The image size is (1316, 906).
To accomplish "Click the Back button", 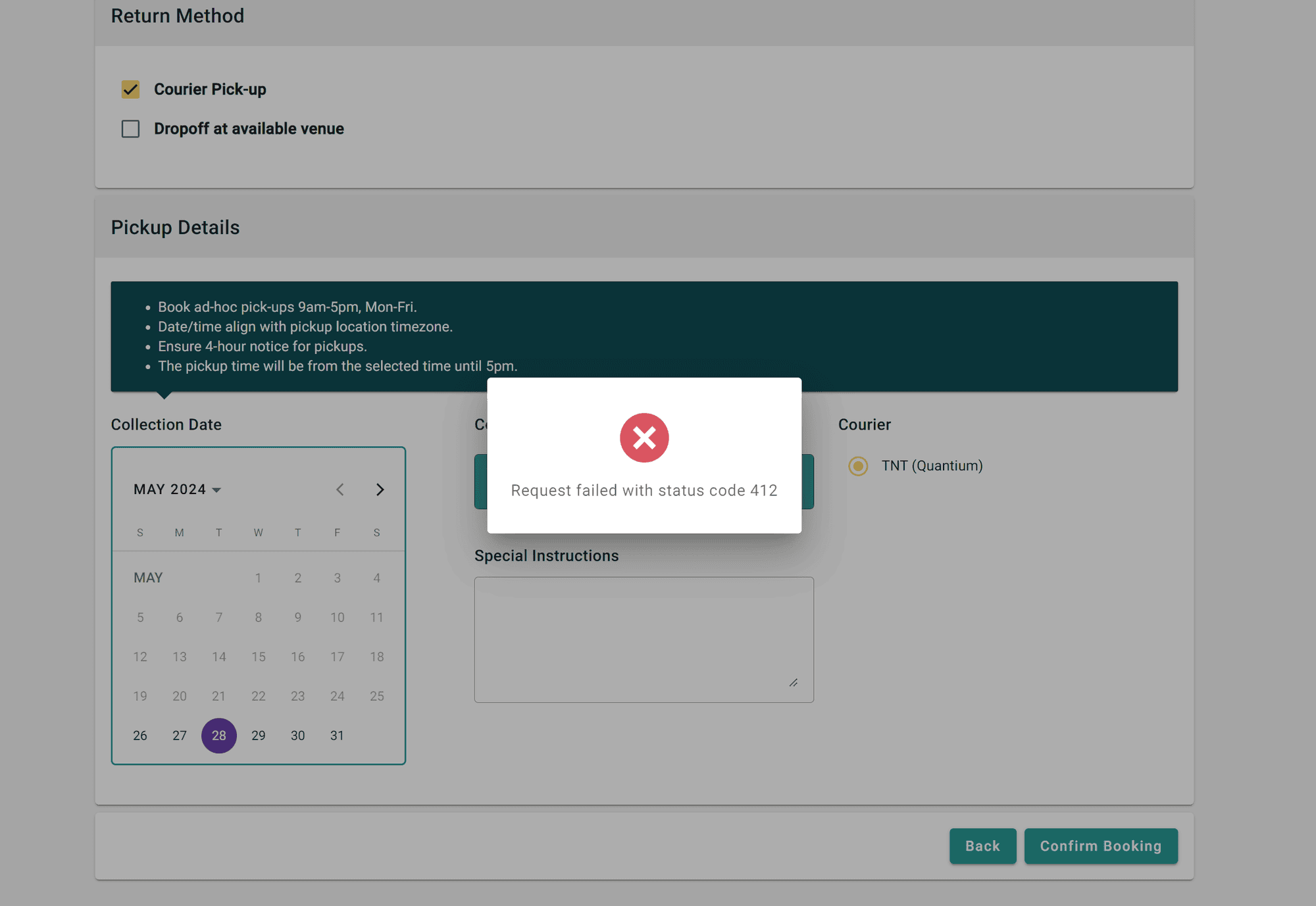I will coord(982,845).
